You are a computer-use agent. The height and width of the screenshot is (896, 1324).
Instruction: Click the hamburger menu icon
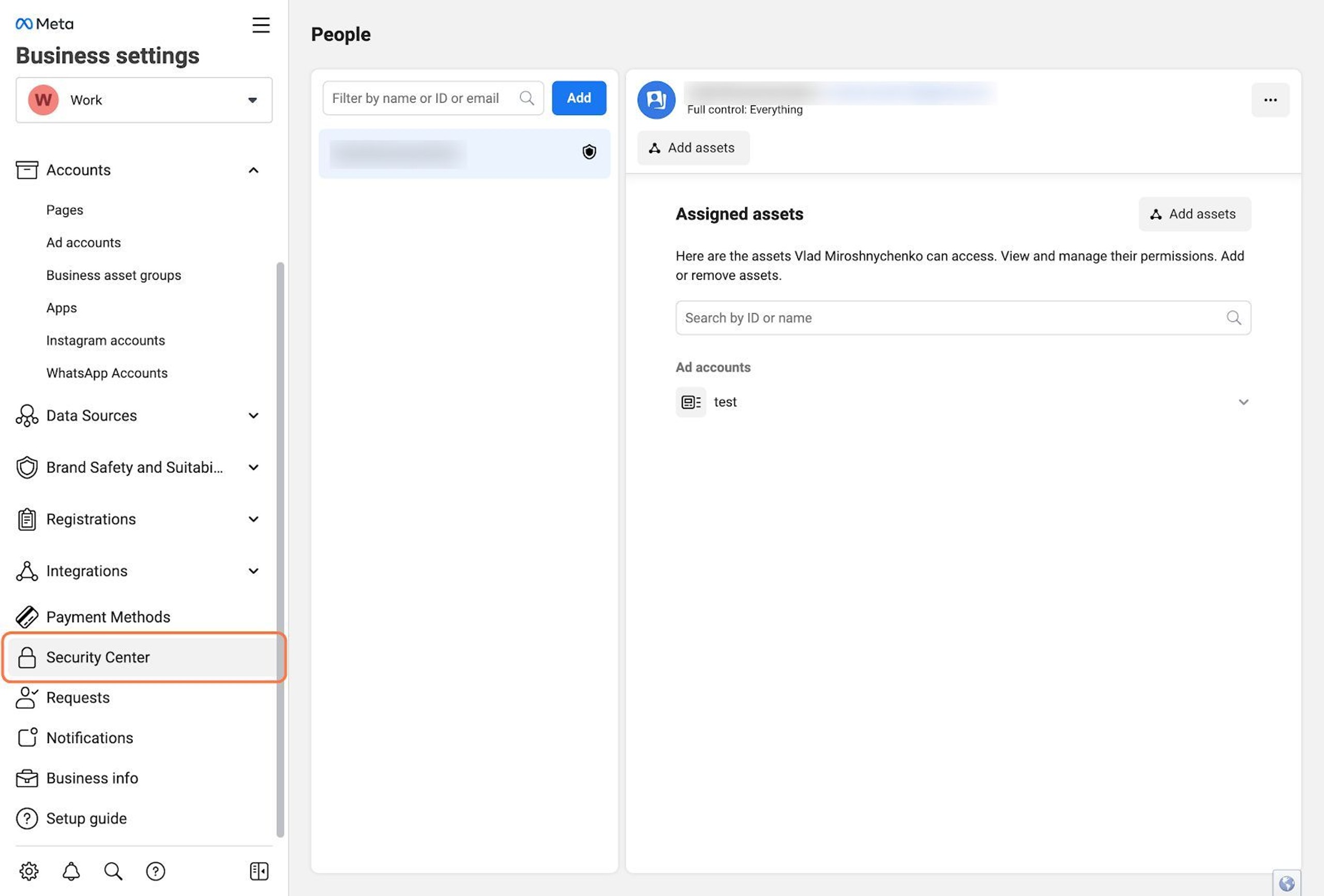click(261, 25)
